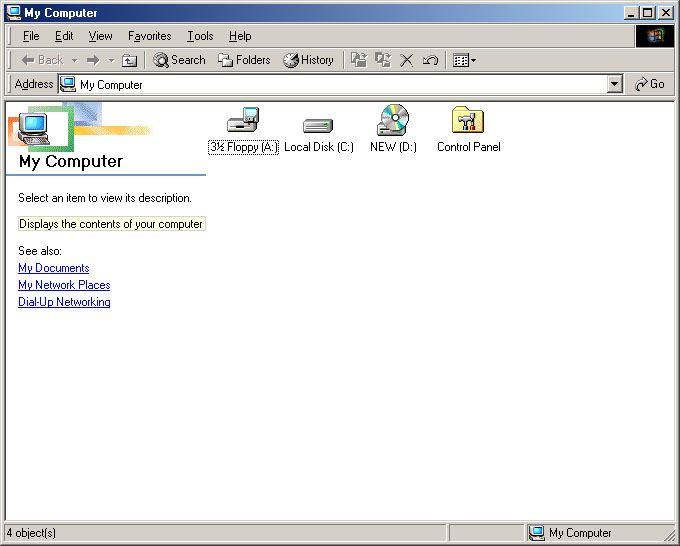
Task: Open the View menu
Action: point(100,36)
